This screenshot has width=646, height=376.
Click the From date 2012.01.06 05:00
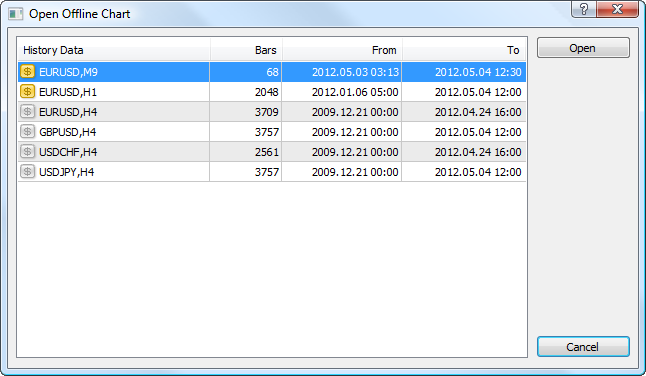(355, 92)
